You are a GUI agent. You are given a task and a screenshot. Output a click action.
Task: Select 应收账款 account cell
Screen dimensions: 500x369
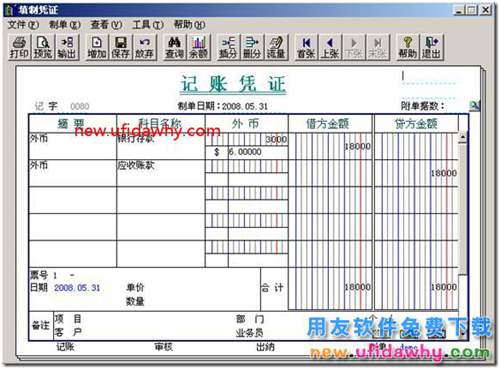[161, 173]
